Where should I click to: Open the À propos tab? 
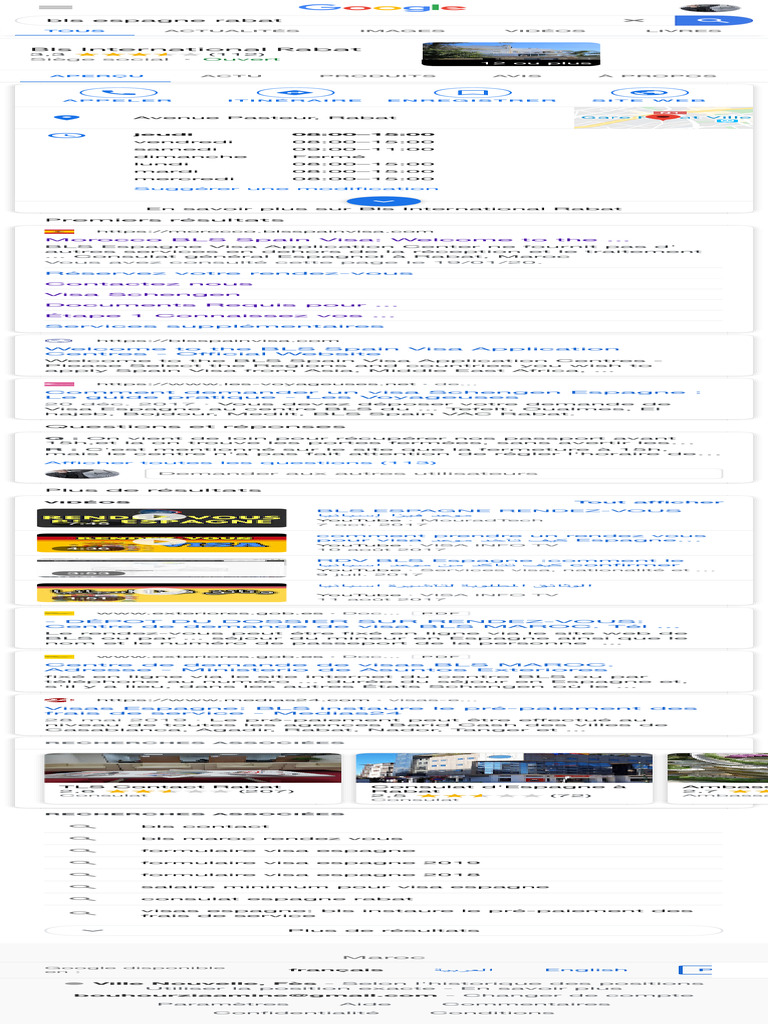tap(657, 76)
